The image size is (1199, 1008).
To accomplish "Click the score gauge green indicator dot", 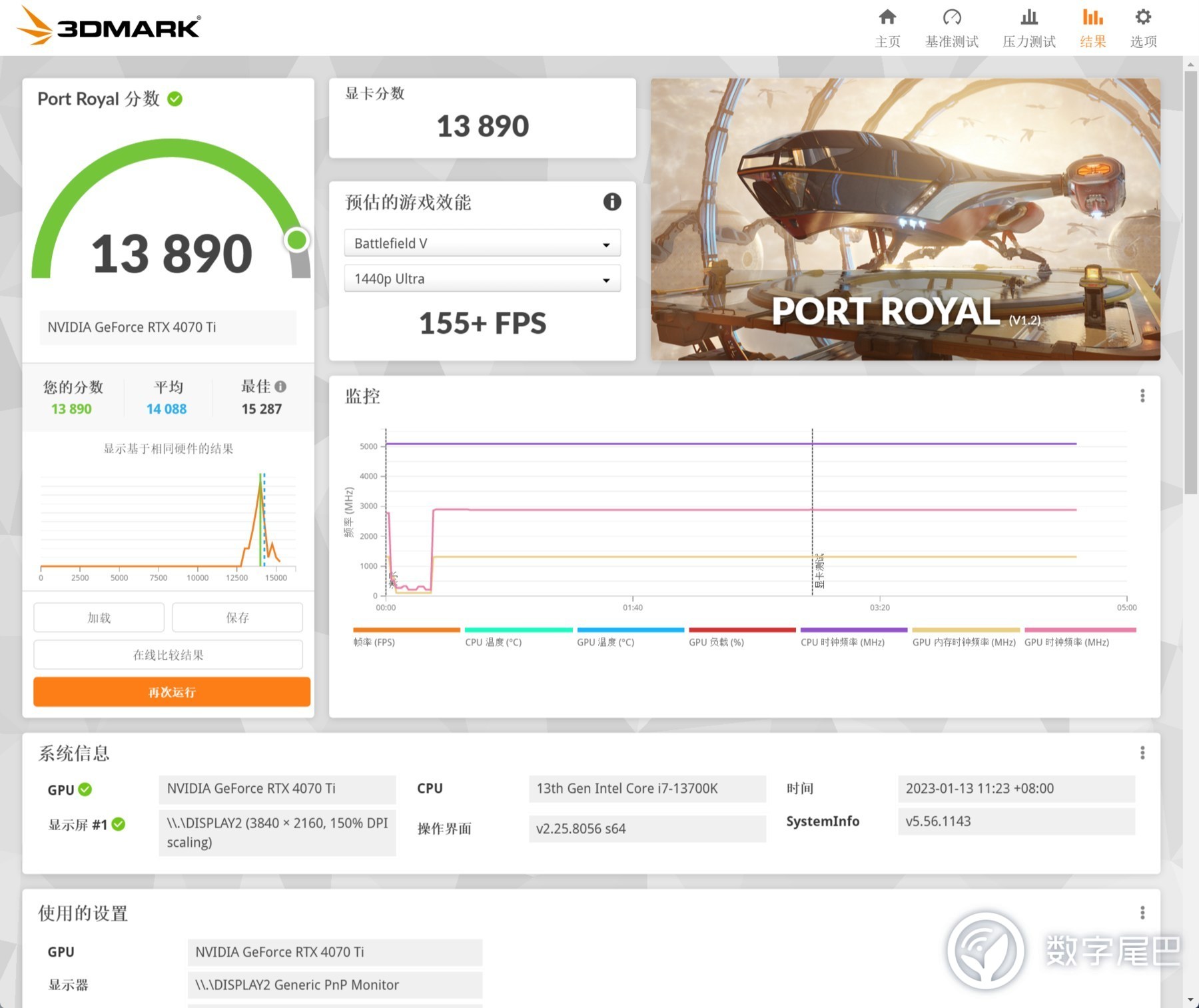I will (x=296, y=240).
